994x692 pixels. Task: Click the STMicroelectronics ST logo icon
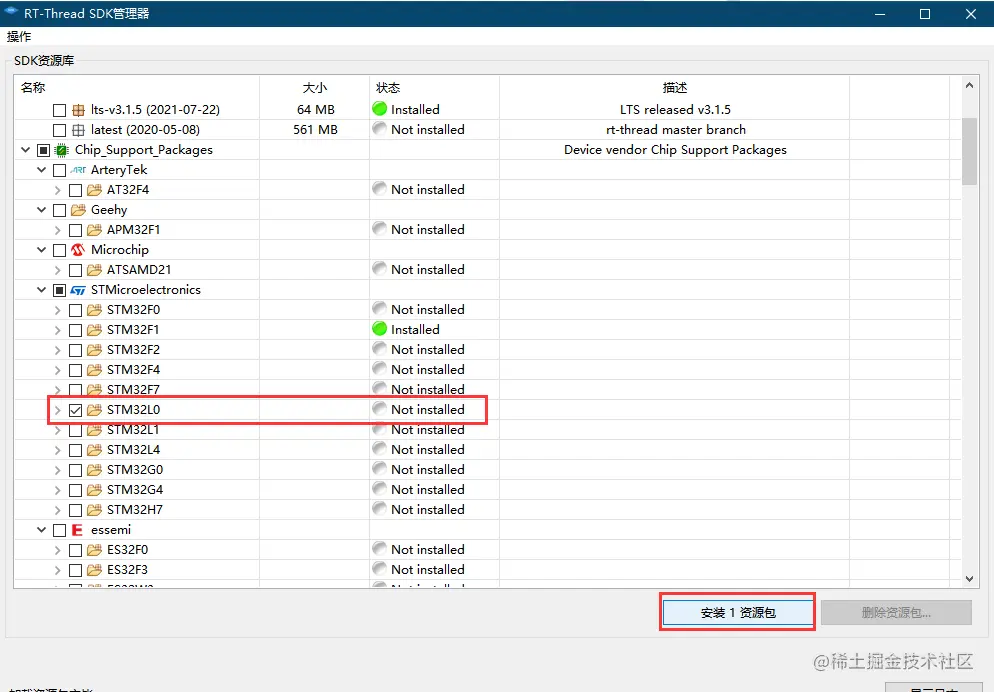tap(78, 290)
